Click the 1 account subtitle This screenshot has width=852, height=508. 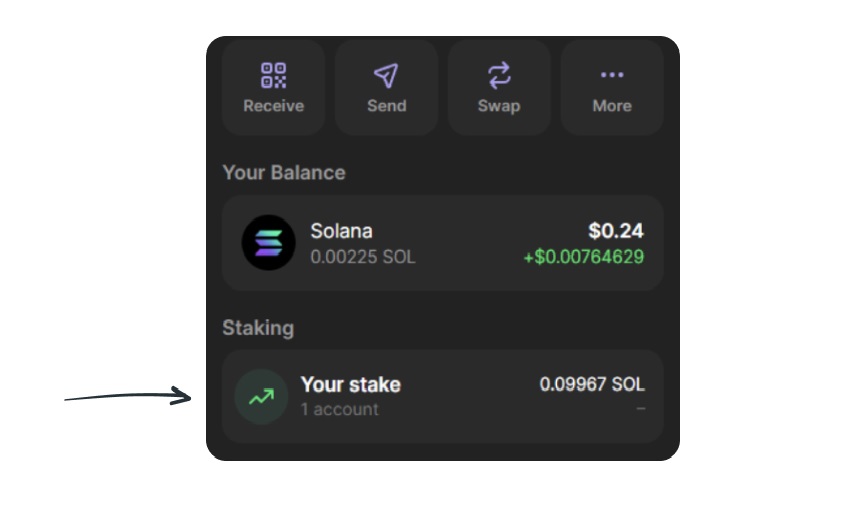coord(340,409)
